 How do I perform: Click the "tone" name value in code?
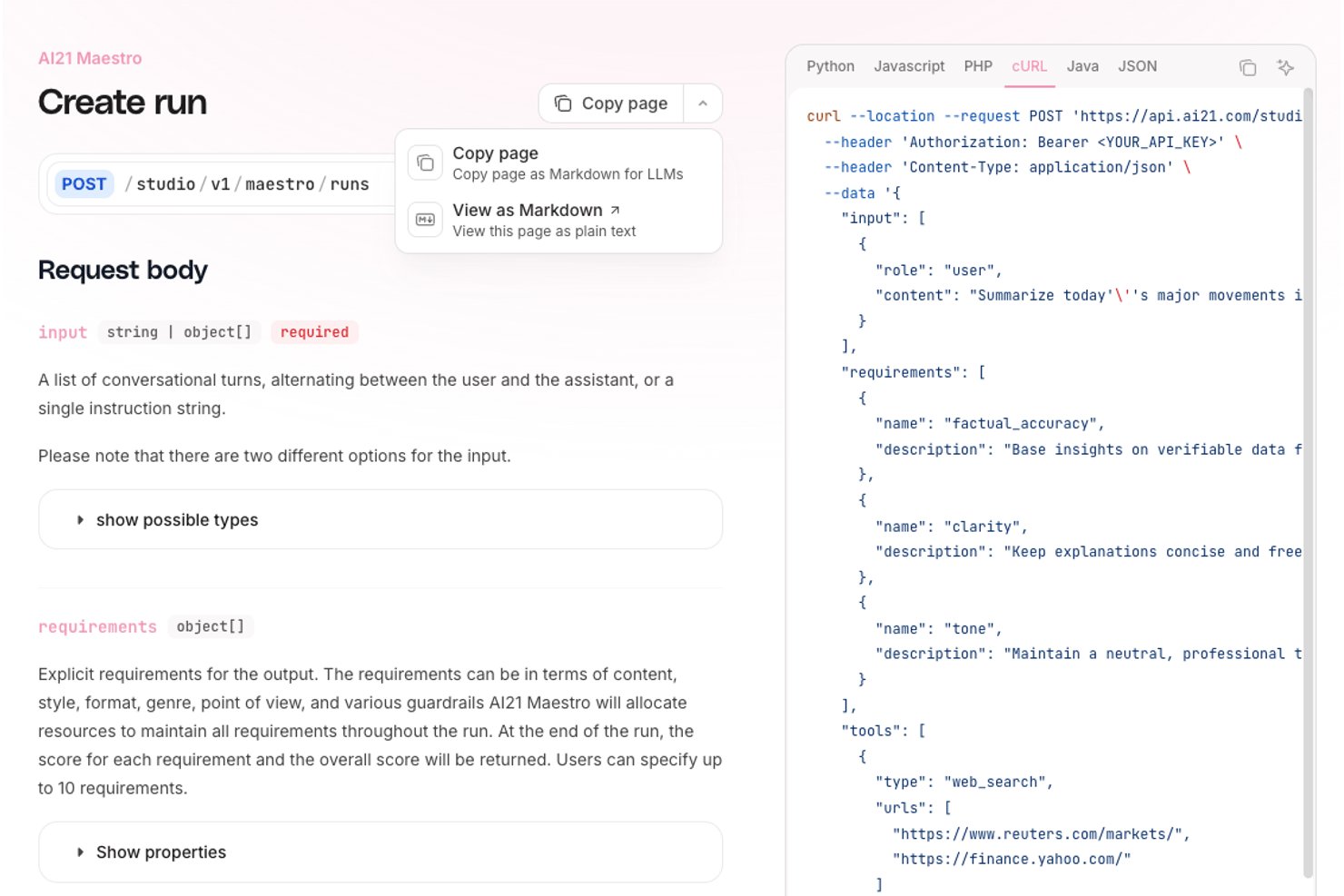(x=972, y=629)
